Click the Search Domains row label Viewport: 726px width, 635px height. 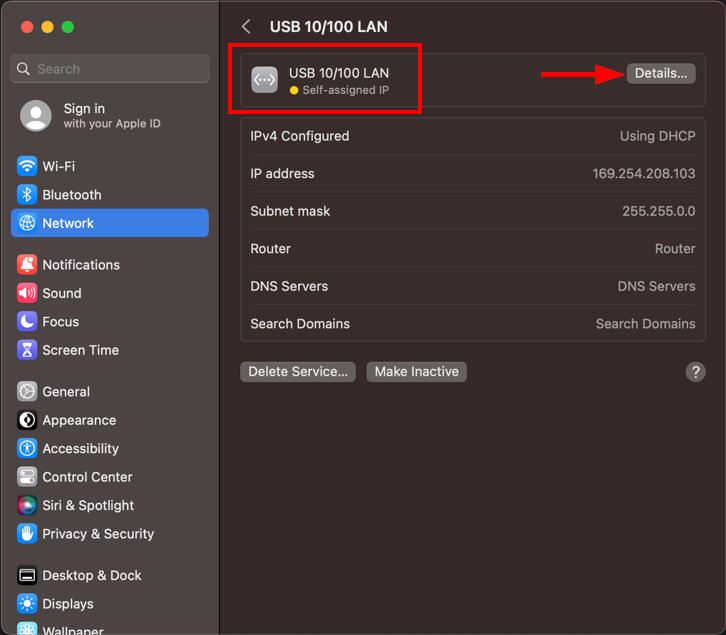300,324
